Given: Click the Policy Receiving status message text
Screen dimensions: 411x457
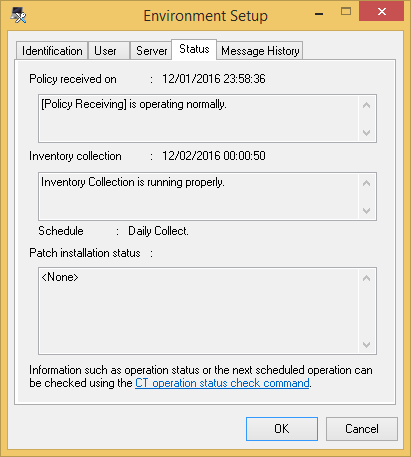Looking at the screenshot, I should [x=134, y=104].
